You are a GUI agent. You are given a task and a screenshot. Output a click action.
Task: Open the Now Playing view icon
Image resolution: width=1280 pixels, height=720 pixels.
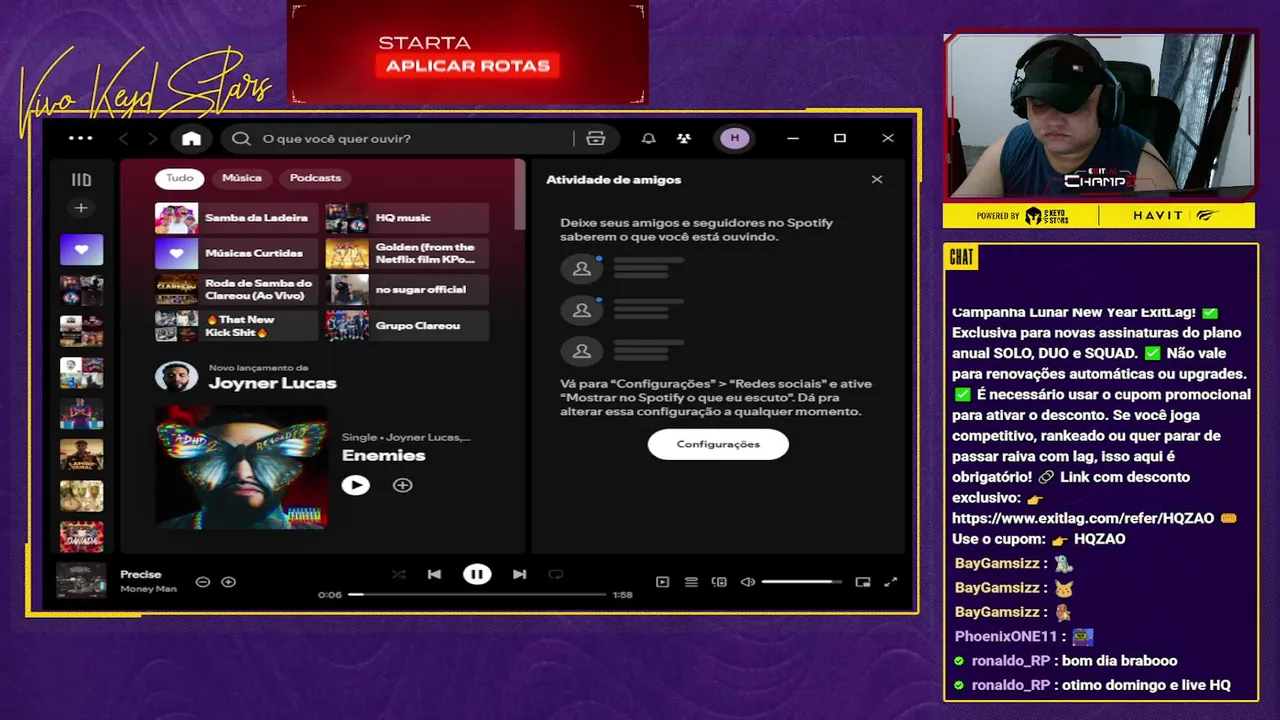click(662, 582)
